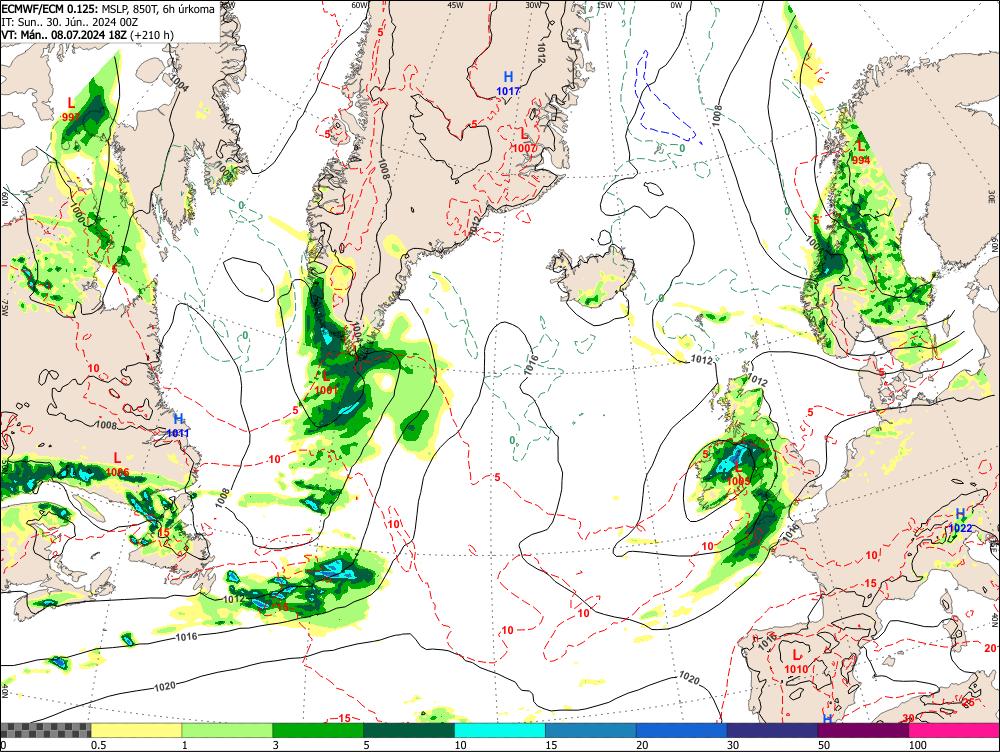Click the init time 'IT: Sun.. 30. Jún.. 2024 00Z'

pyautogui.click(x=70, y=22)
